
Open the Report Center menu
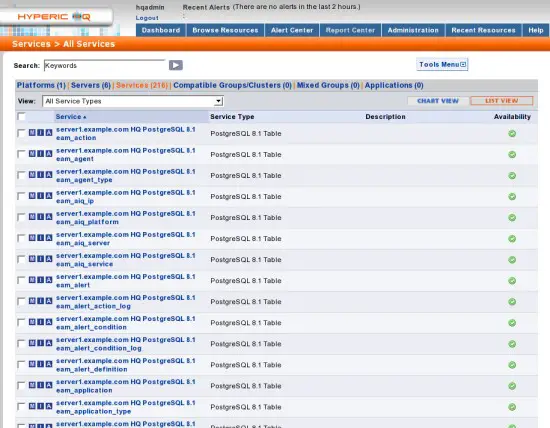click(x=350, y=30)
